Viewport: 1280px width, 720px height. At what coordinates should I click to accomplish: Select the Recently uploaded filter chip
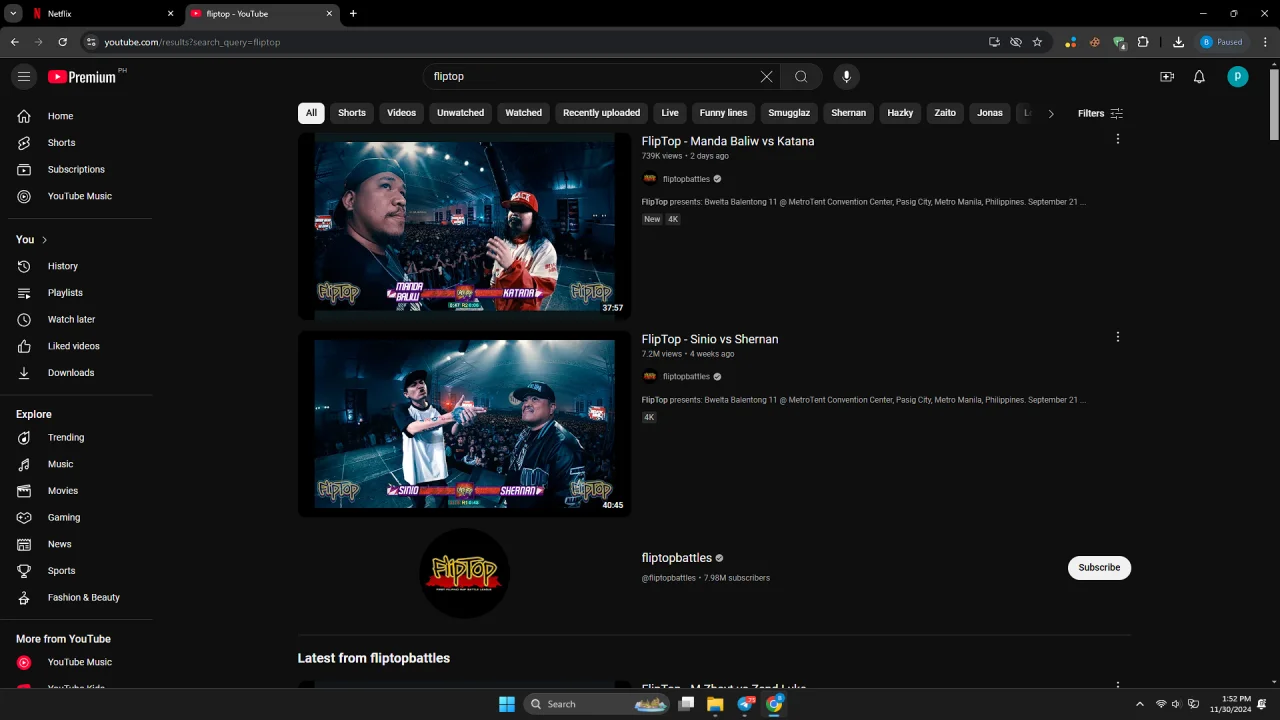point(601,113)
